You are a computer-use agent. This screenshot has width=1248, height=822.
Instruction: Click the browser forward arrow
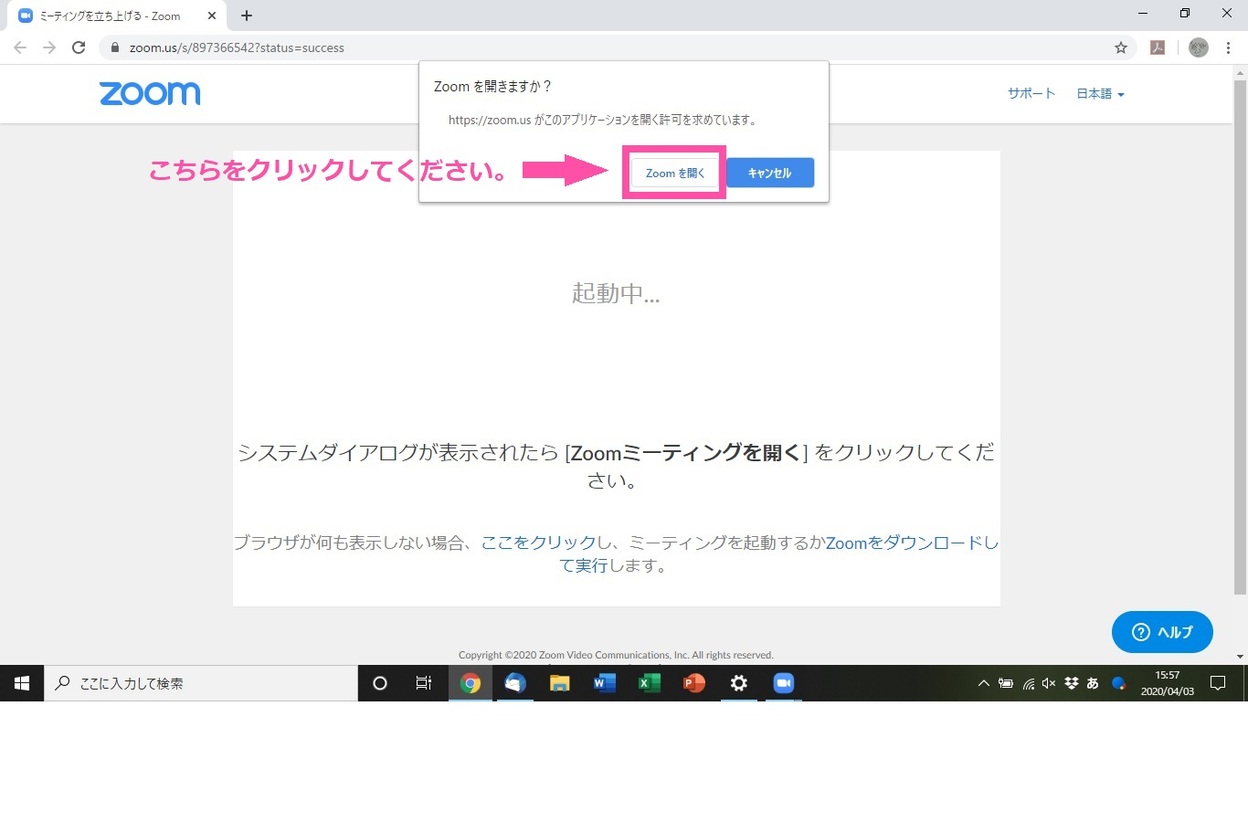[49, 47]
